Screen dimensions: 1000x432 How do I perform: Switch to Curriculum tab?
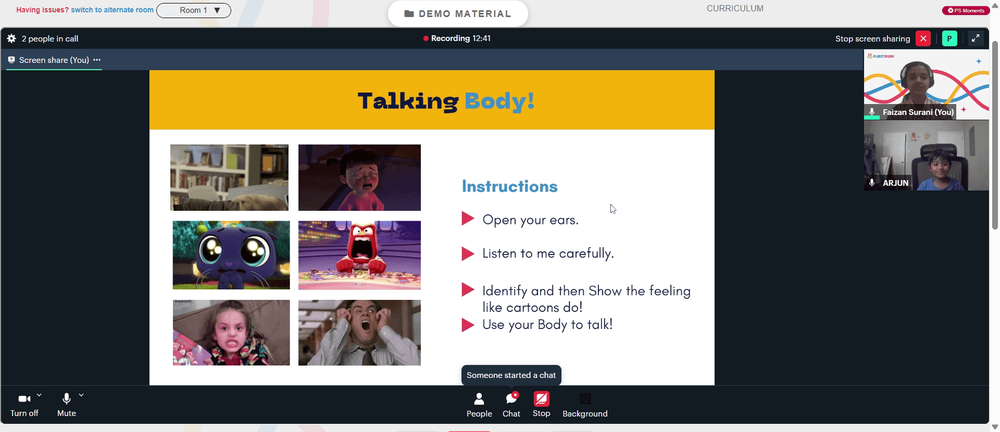pyautogui.click(x=735, y=8)
